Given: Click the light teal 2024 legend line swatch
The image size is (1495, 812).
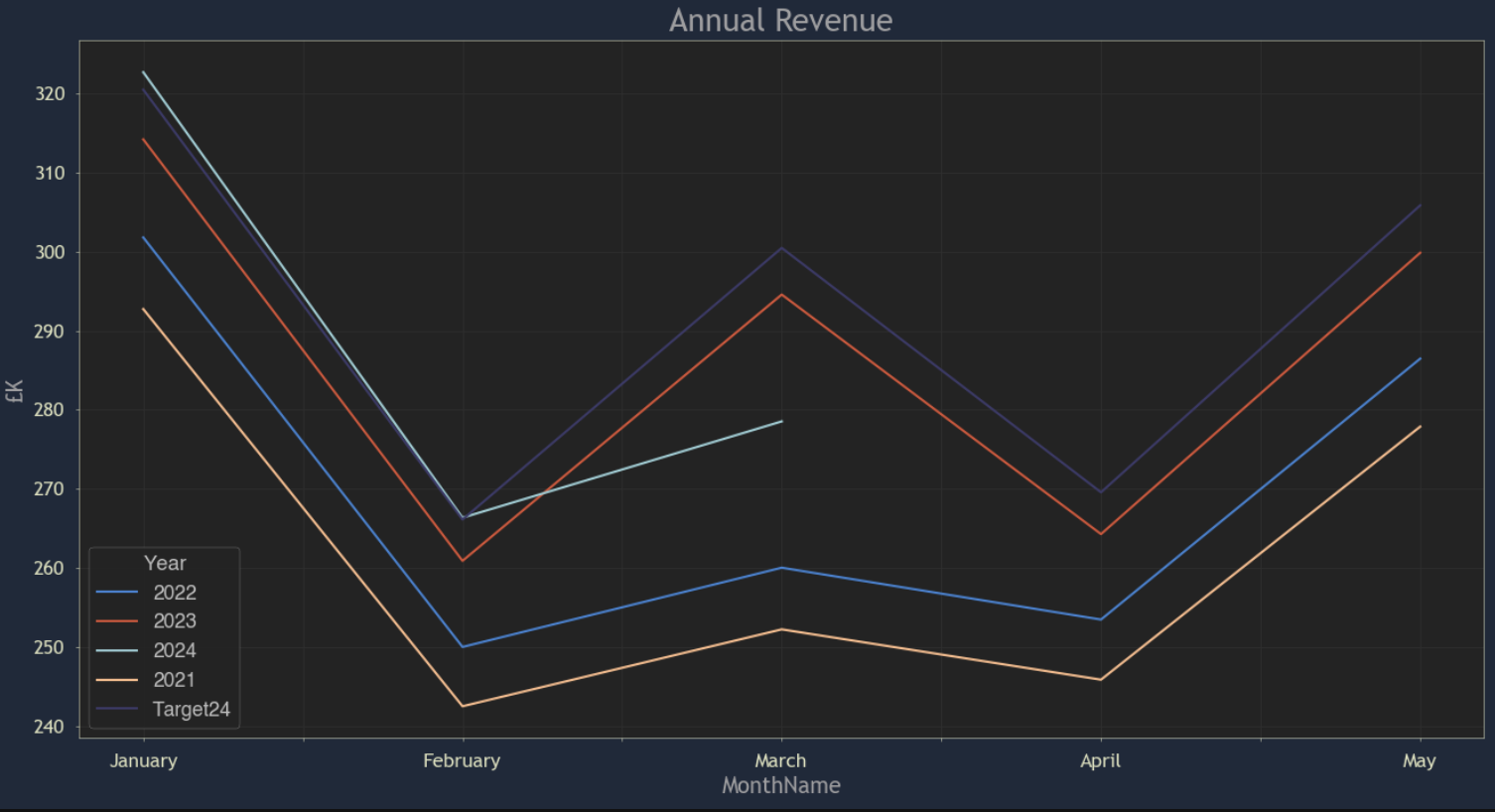Looking at the screenshot, I should pyautogui.click(x=117, y=650).
